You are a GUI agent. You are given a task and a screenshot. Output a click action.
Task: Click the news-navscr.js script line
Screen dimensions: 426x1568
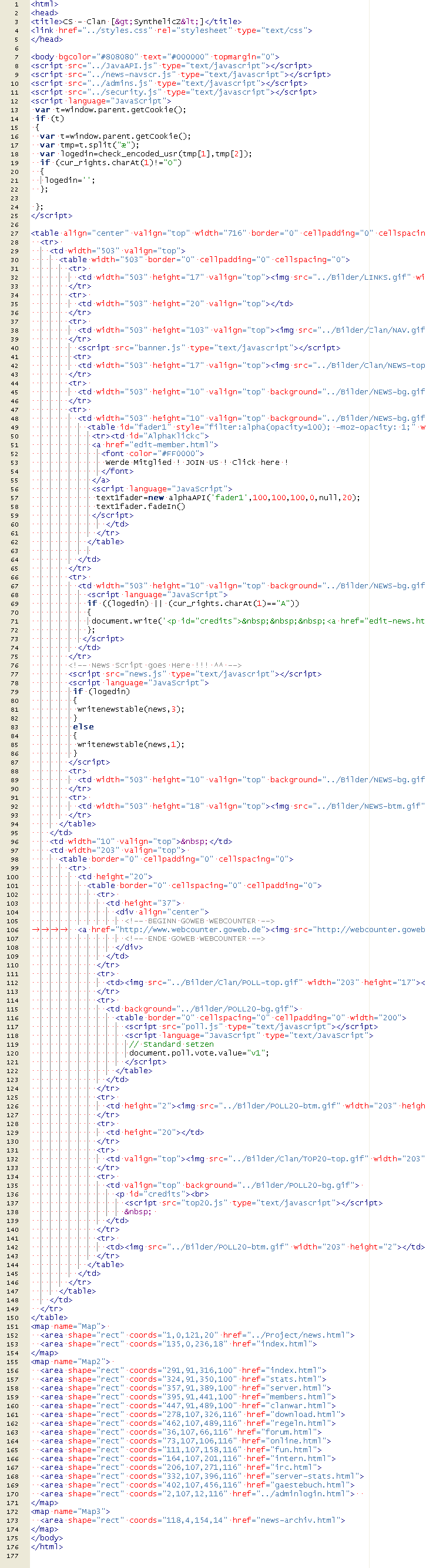181,75
